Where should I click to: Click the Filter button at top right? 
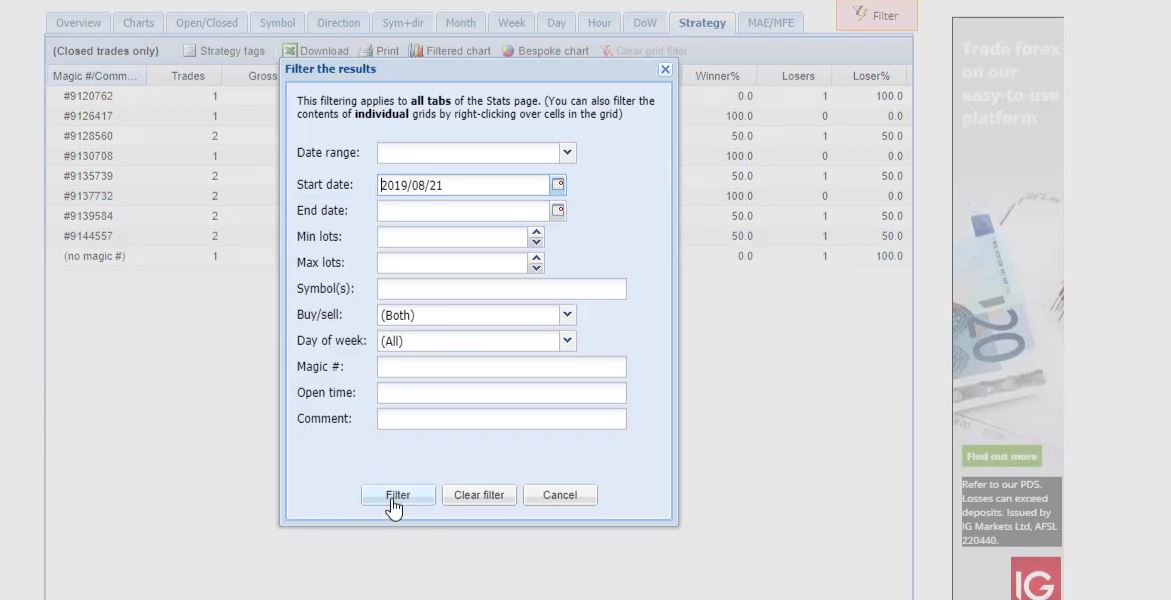[x=876, y=15]
